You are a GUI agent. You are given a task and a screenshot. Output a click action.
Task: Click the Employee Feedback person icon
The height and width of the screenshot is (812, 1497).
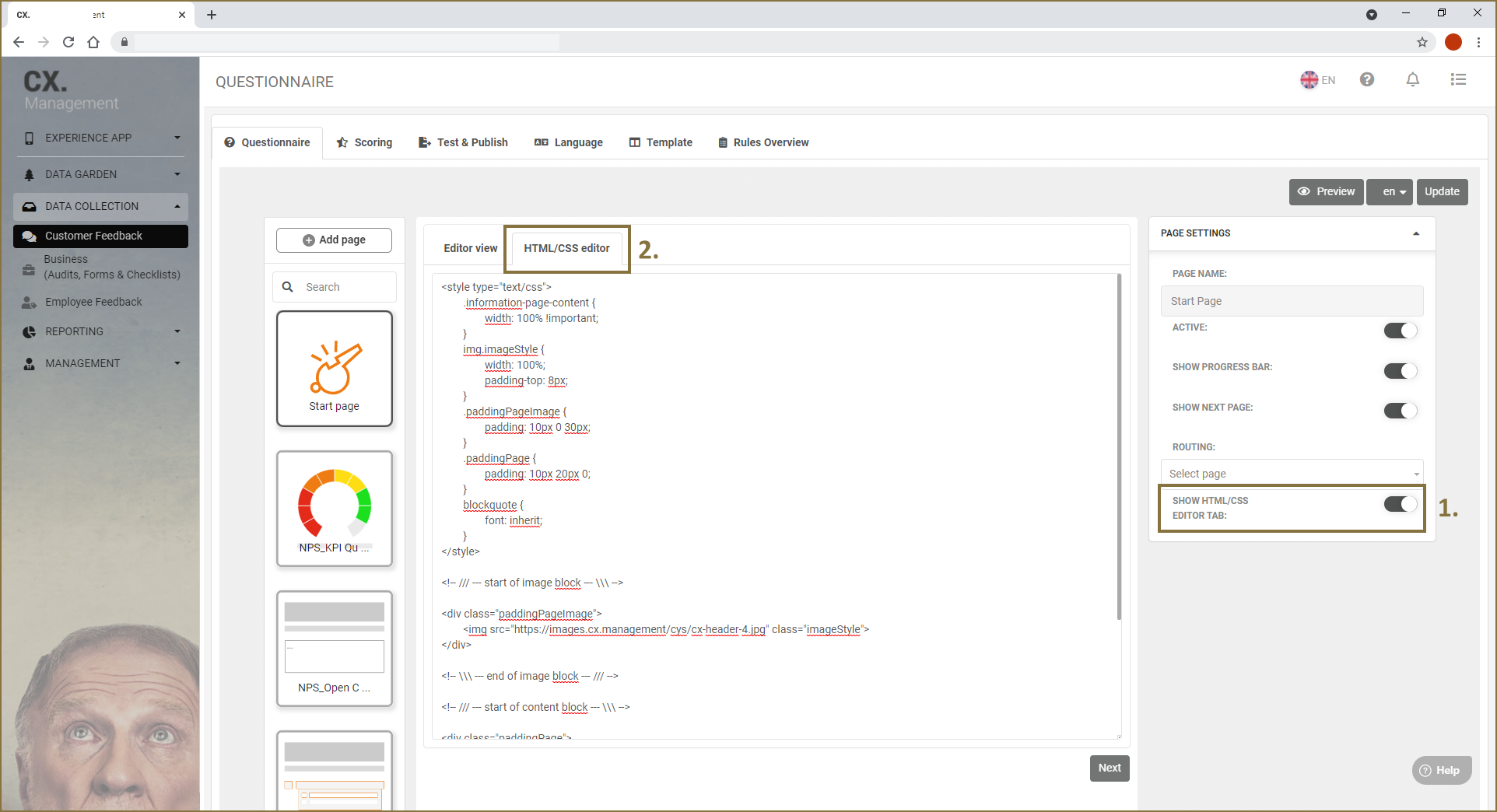coord(29,302)
